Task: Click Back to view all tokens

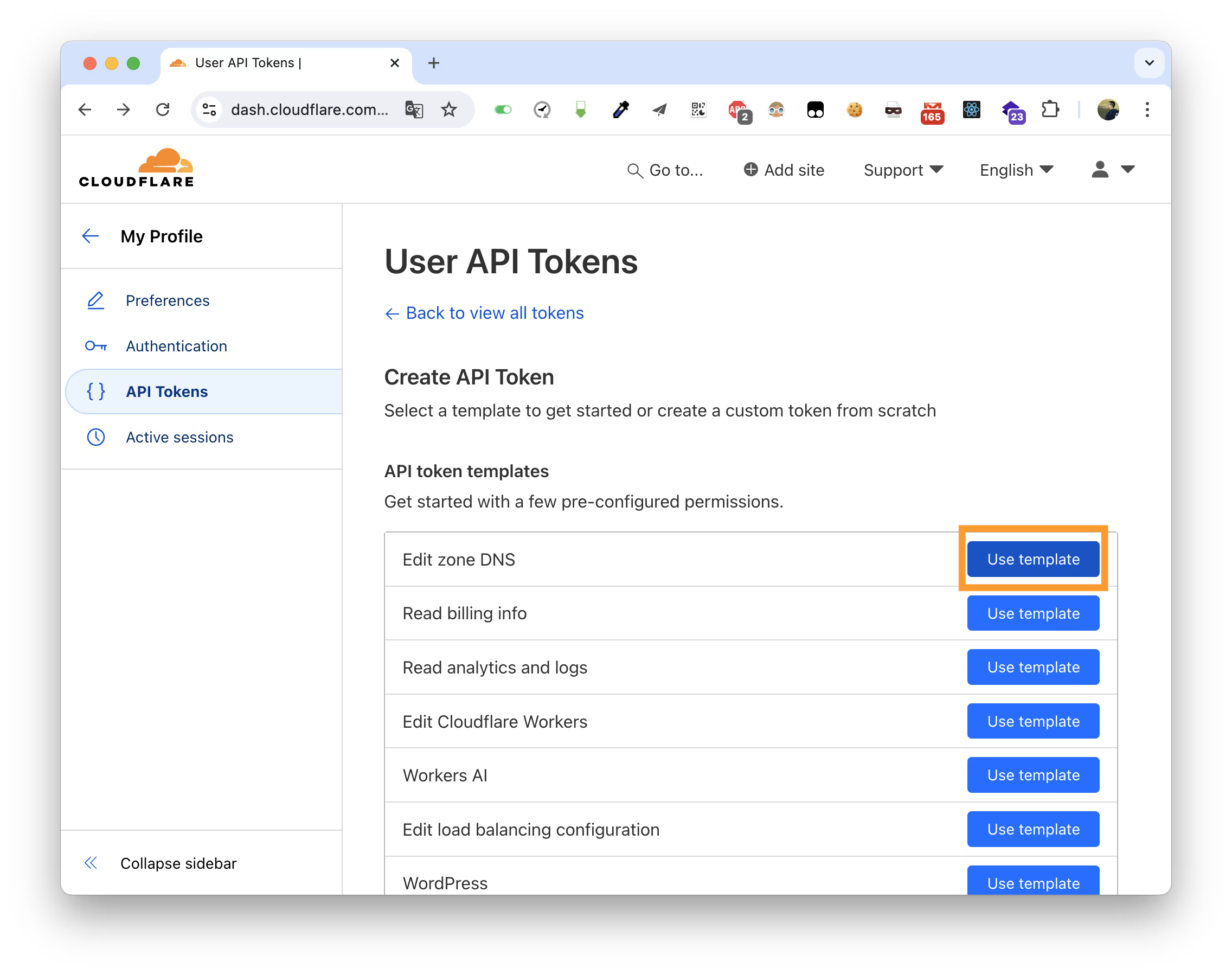Action: click(x=484, y=313)
